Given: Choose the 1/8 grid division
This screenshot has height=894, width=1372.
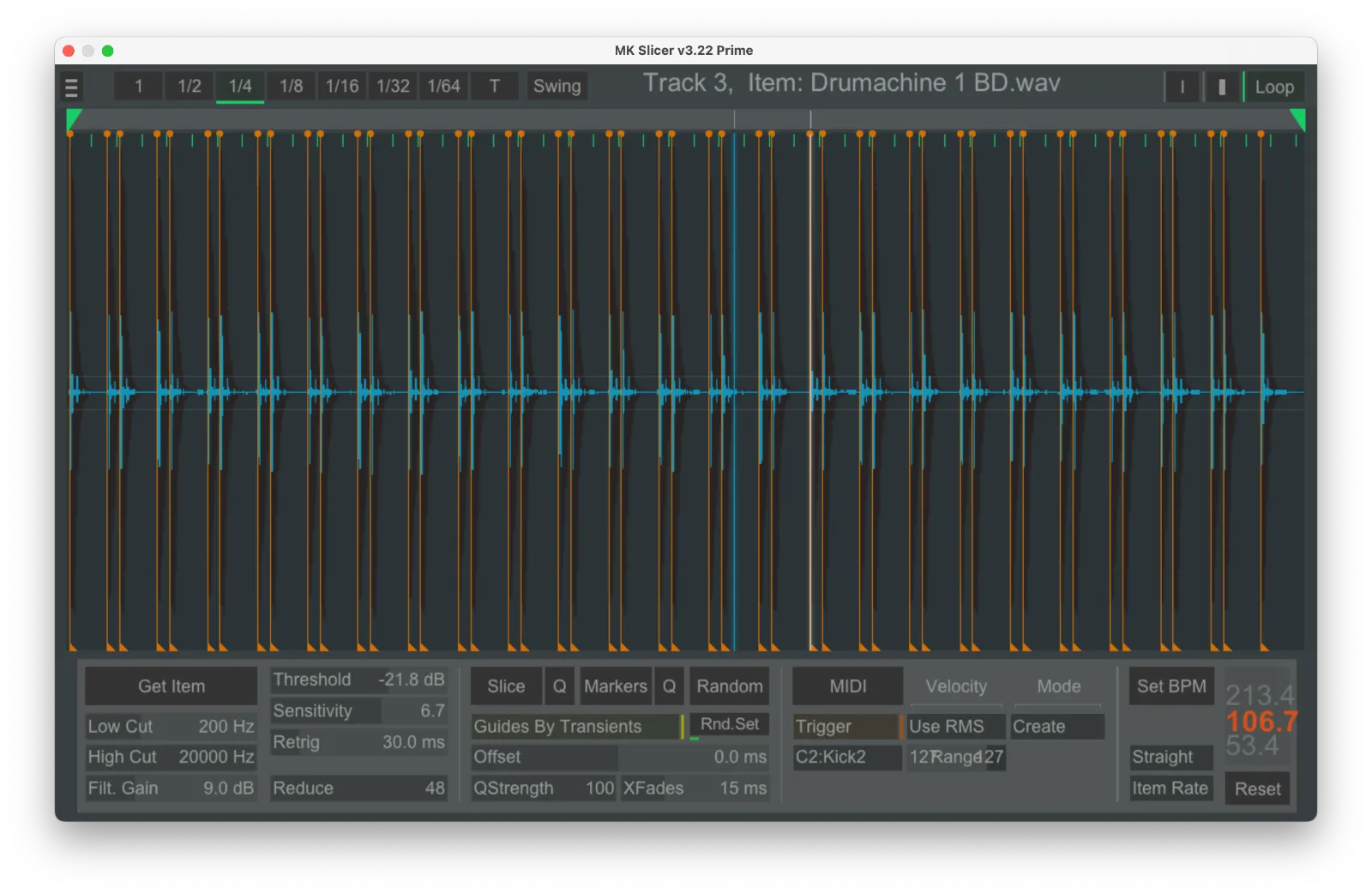Looking at the screenshot, I should pos(292,86).
